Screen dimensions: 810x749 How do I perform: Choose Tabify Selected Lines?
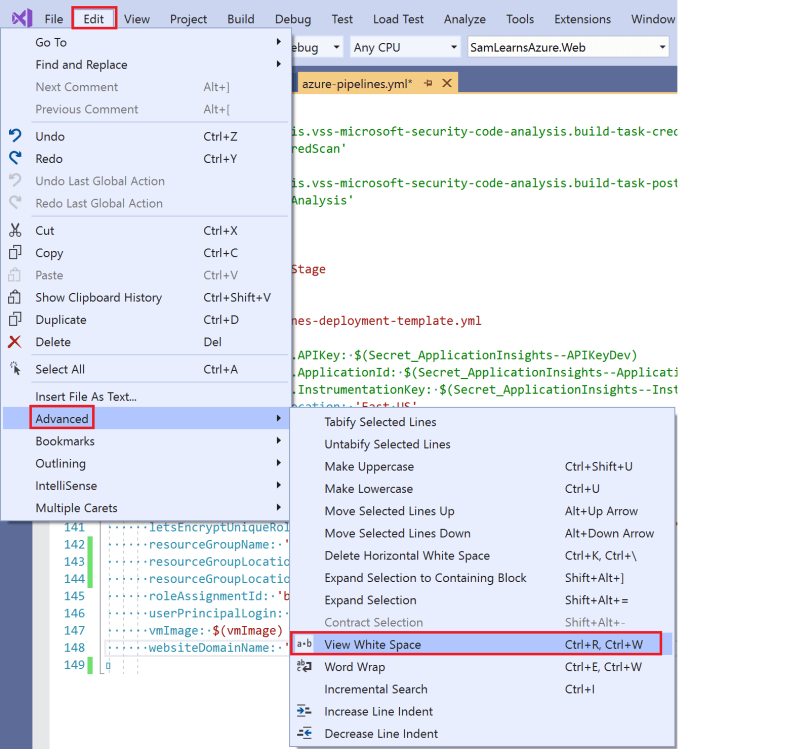pyautogui.click(x=482, y=422)
